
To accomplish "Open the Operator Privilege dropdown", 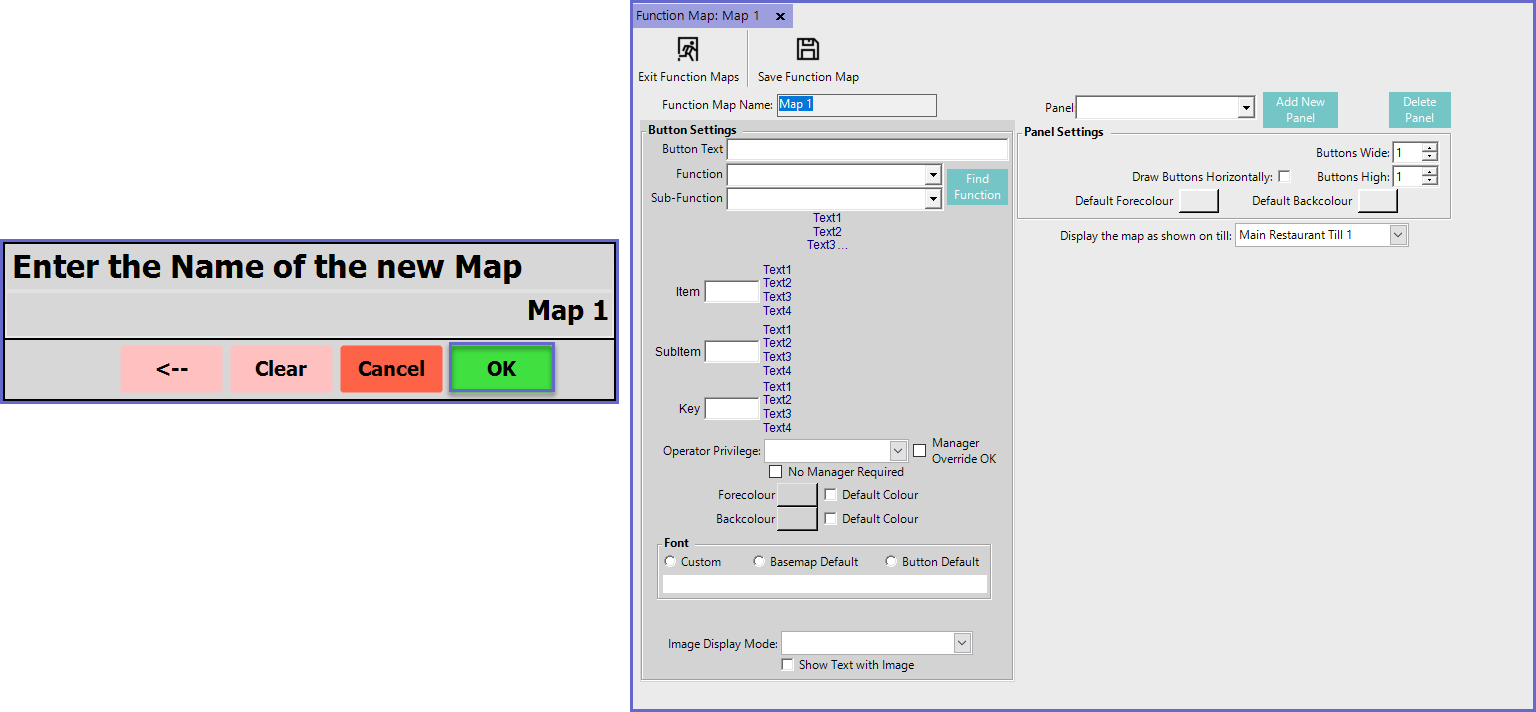I will click(x=897, y=451).
